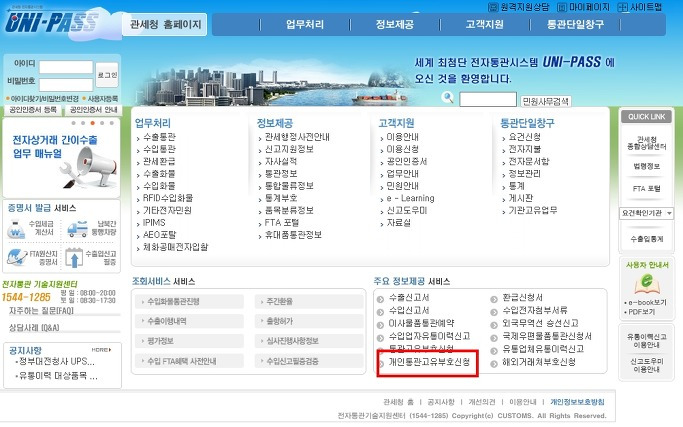Image resolution: width=683 pixels, height=427 pixels.
Task: Open 수입세금 계산서 icon
Action: click(16, 229)
